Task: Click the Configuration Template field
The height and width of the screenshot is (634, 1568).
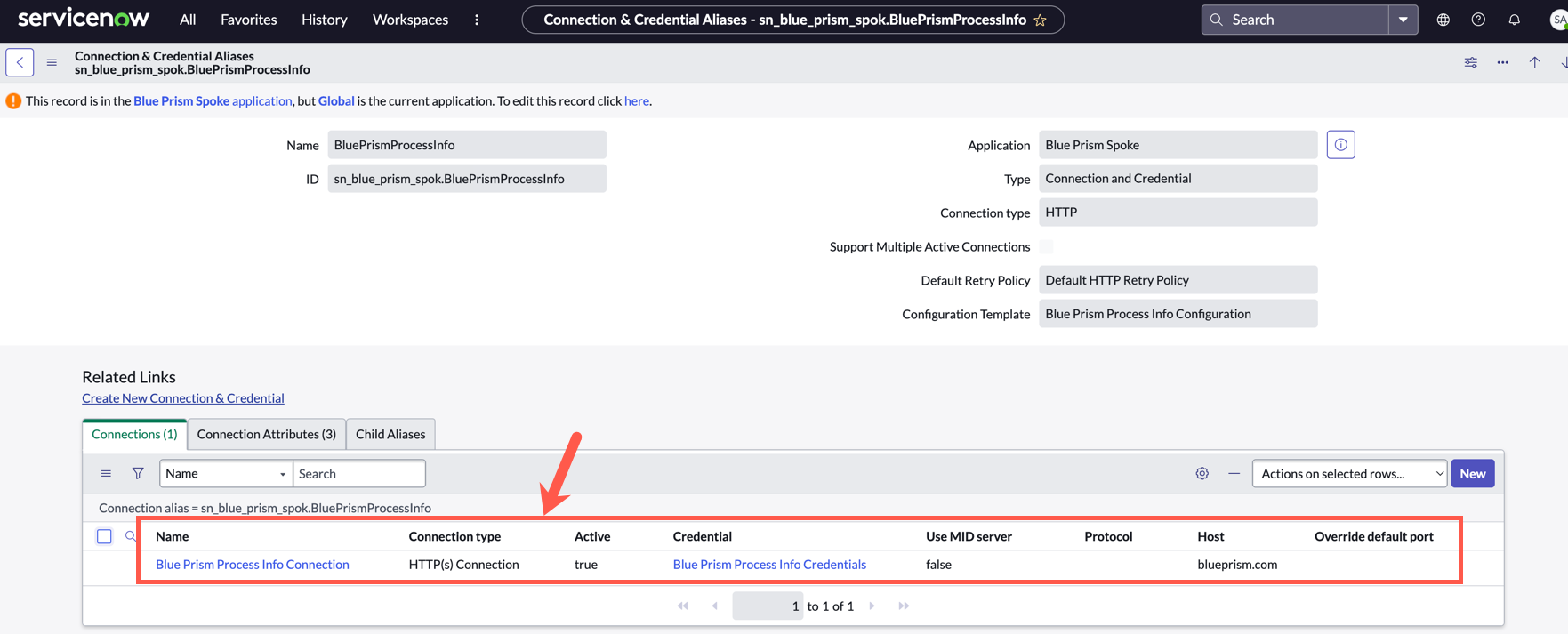Action: click(x=1178, y=314)
